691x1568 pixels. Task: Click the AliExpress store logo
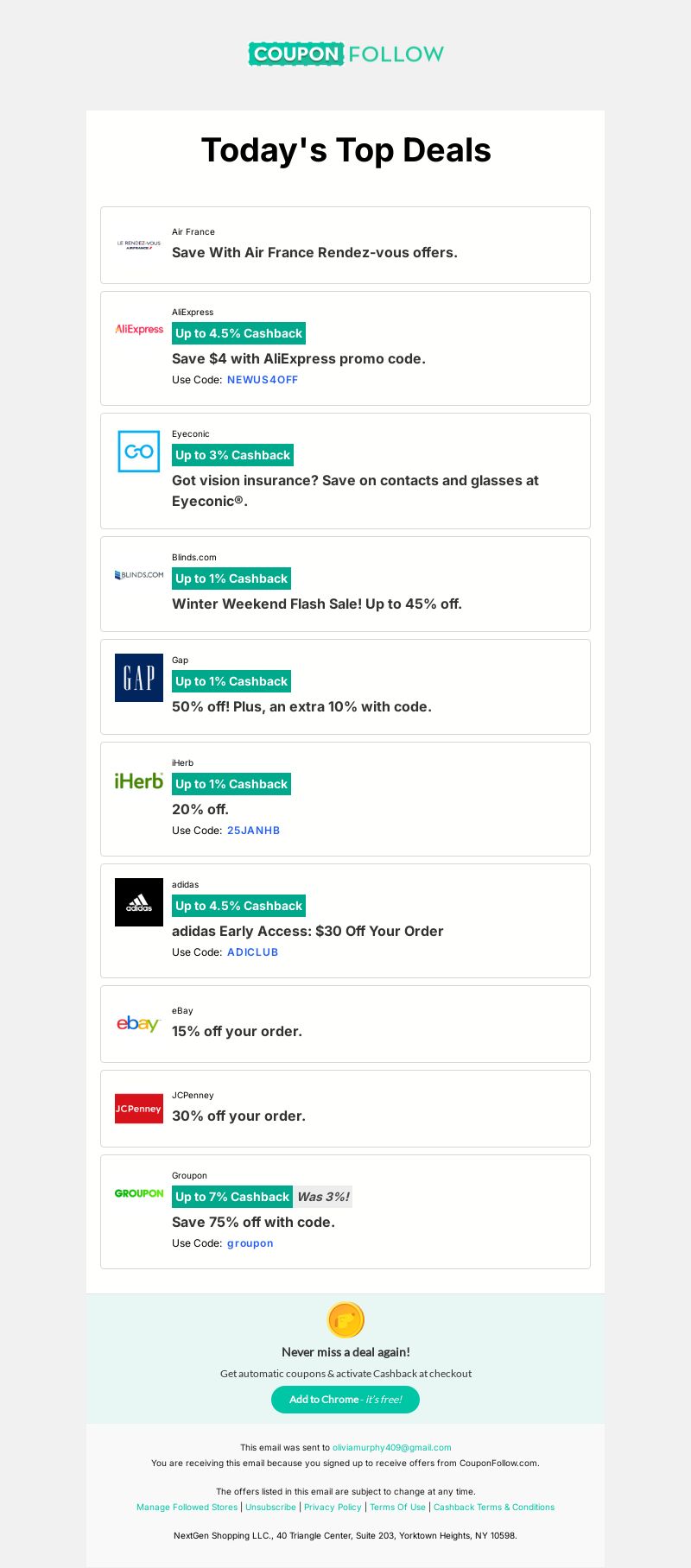pyautogui.click(x=139, y=329)
